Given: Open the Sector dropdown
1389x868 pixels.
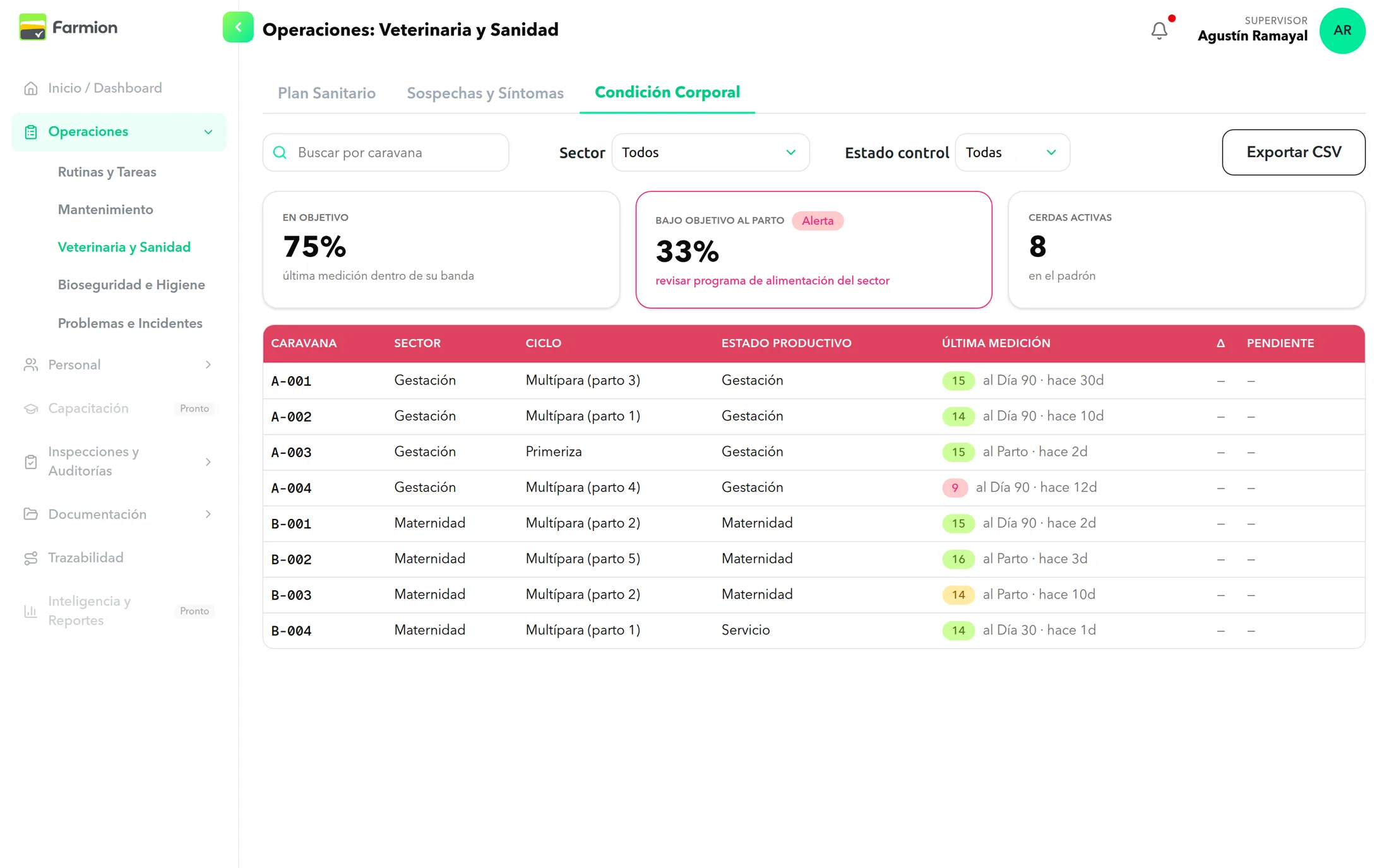Looking at the screenshot, I should 710,152.
